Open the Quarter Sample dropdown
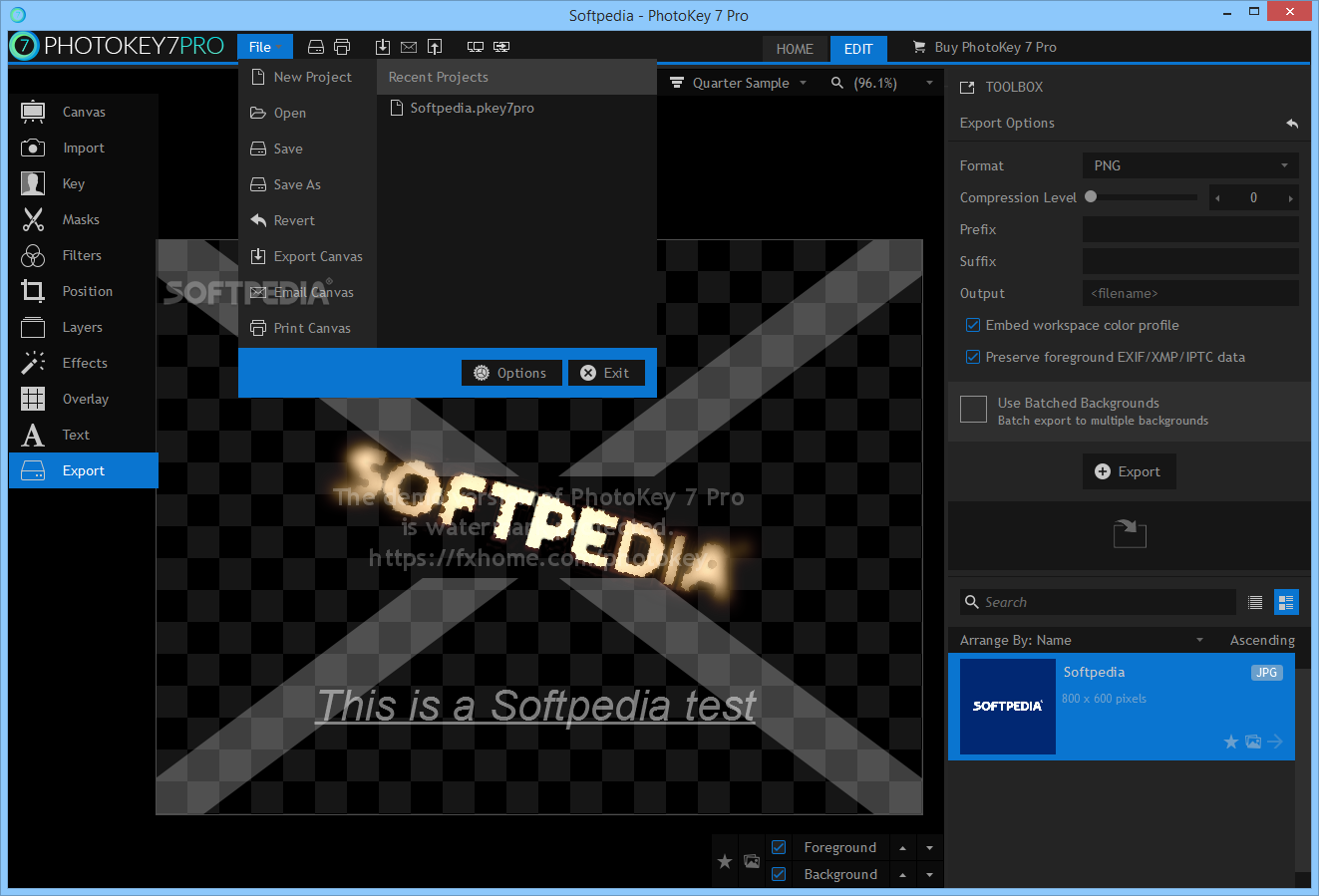 point(738,83)
